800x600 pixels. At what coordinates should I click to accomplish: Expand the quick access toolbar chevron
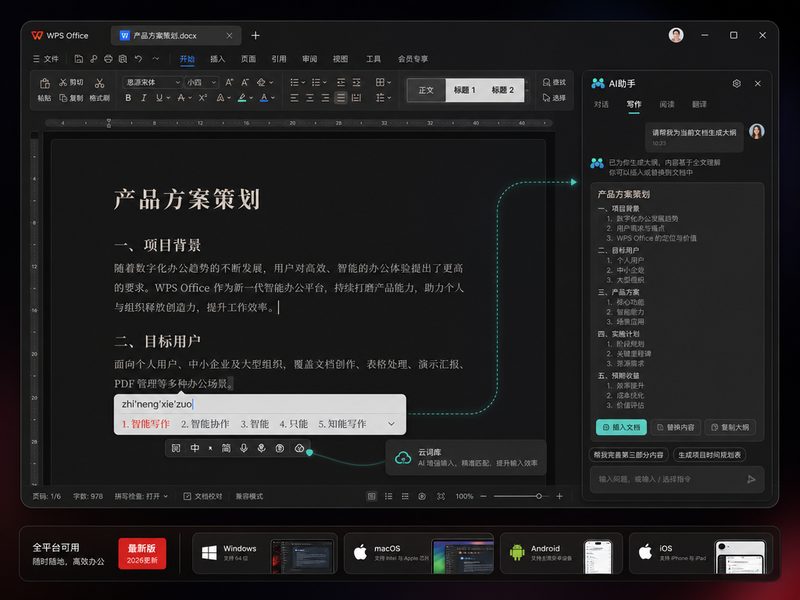point(156,59)
